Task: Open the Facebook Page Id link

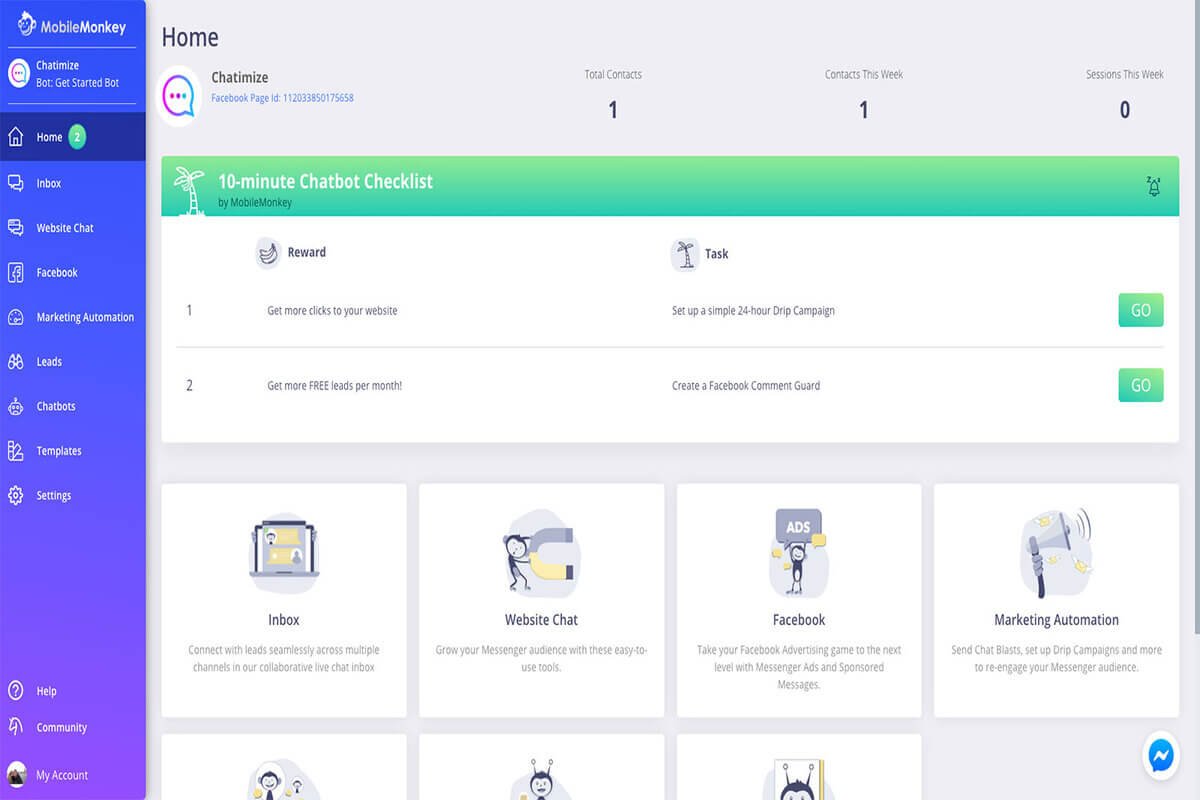Action: pos(282,98)
